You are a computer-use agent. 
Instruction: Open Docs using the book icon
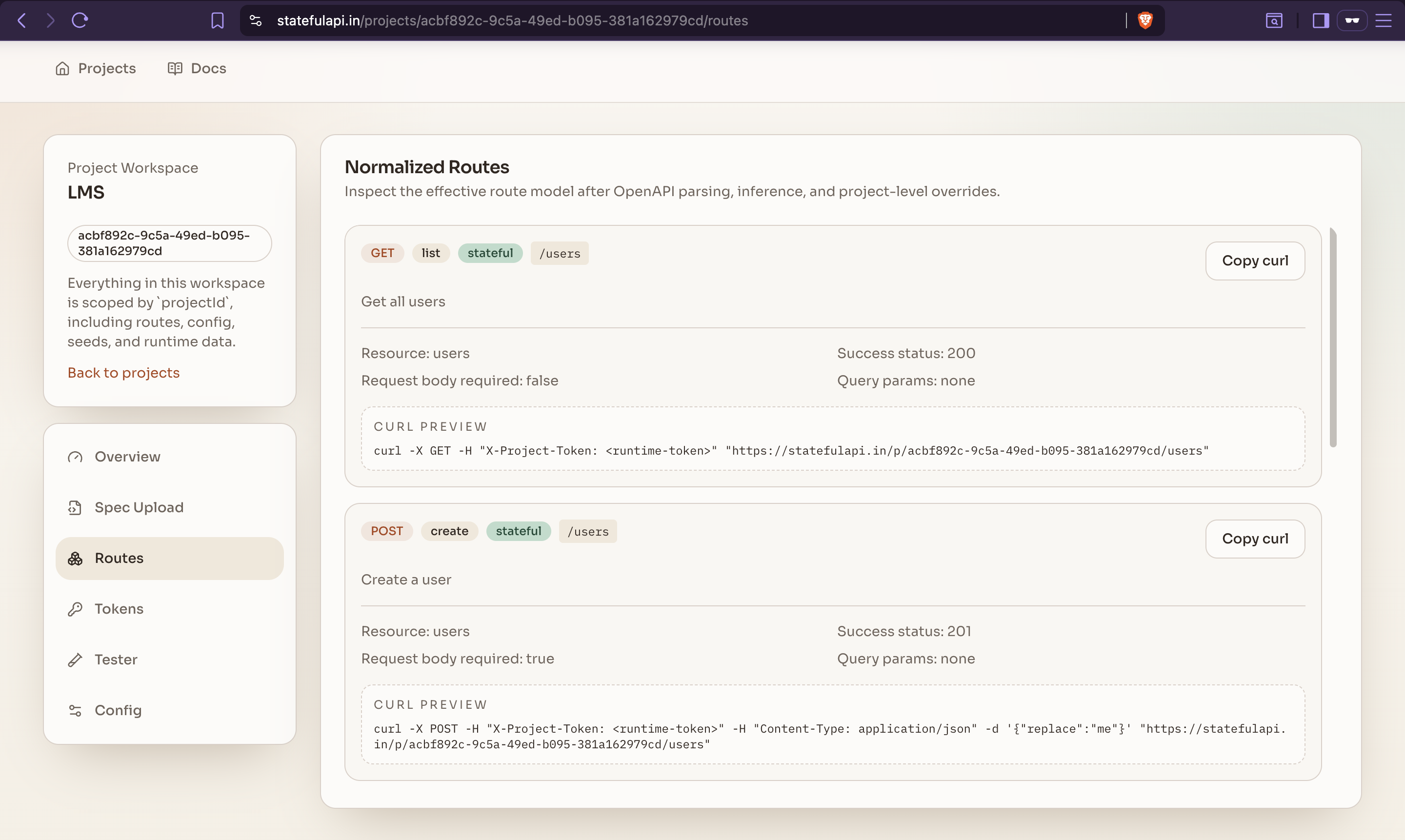[x=176, y=68]
